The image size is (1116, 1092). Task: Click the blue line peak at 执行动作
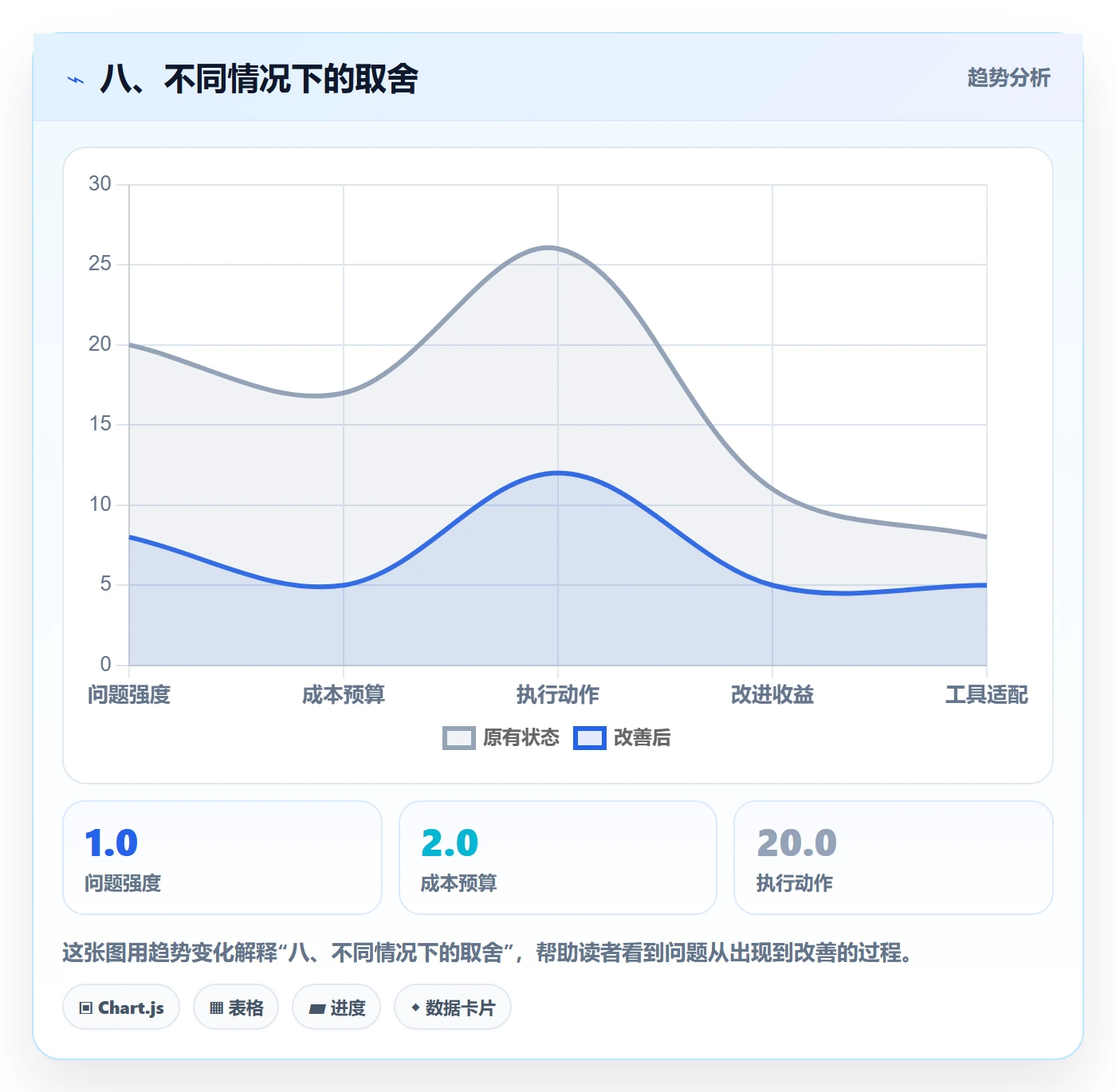(x=558, y=473)
